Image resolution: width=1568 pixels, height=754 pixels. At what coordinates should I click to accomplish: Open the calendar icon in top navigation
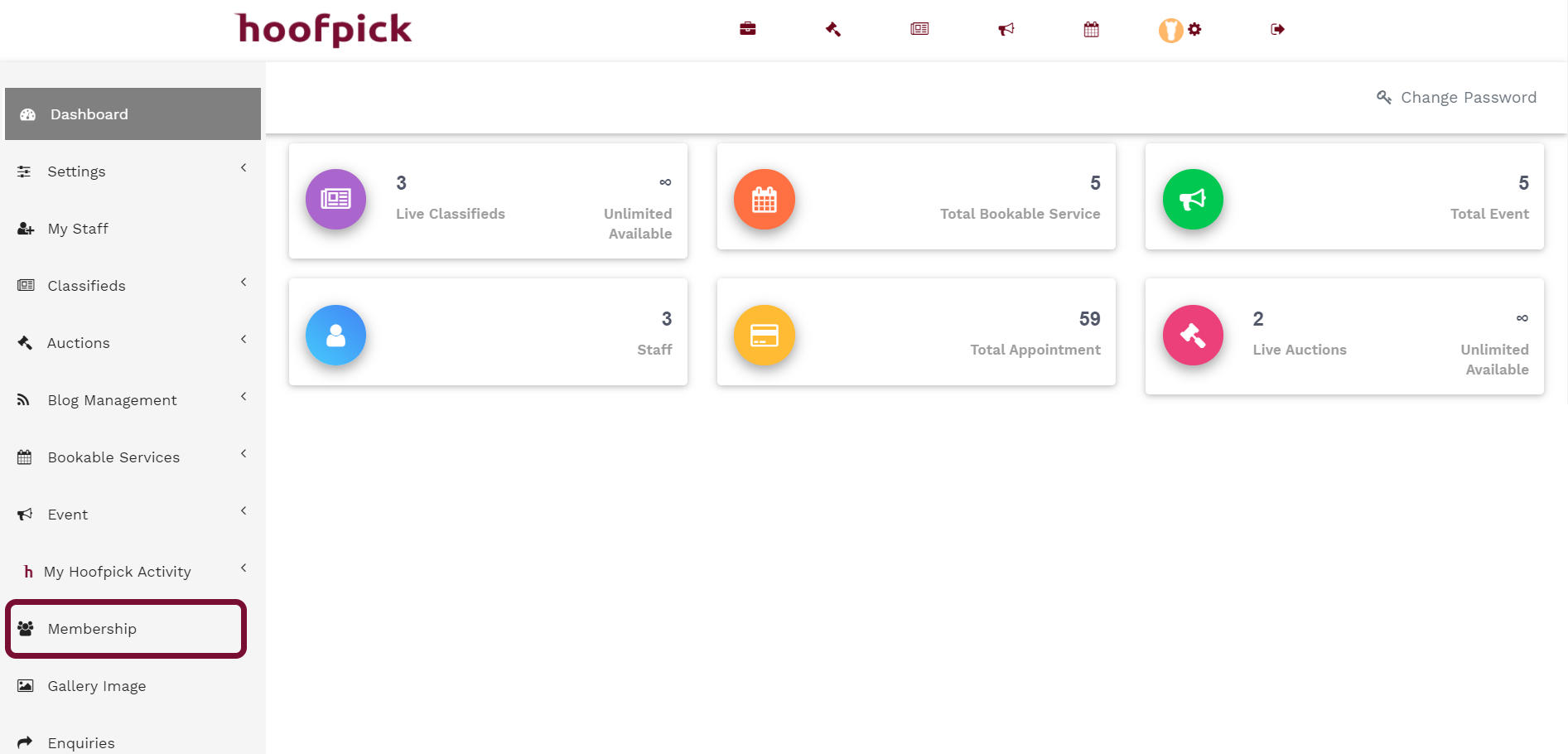point(1092,29)
